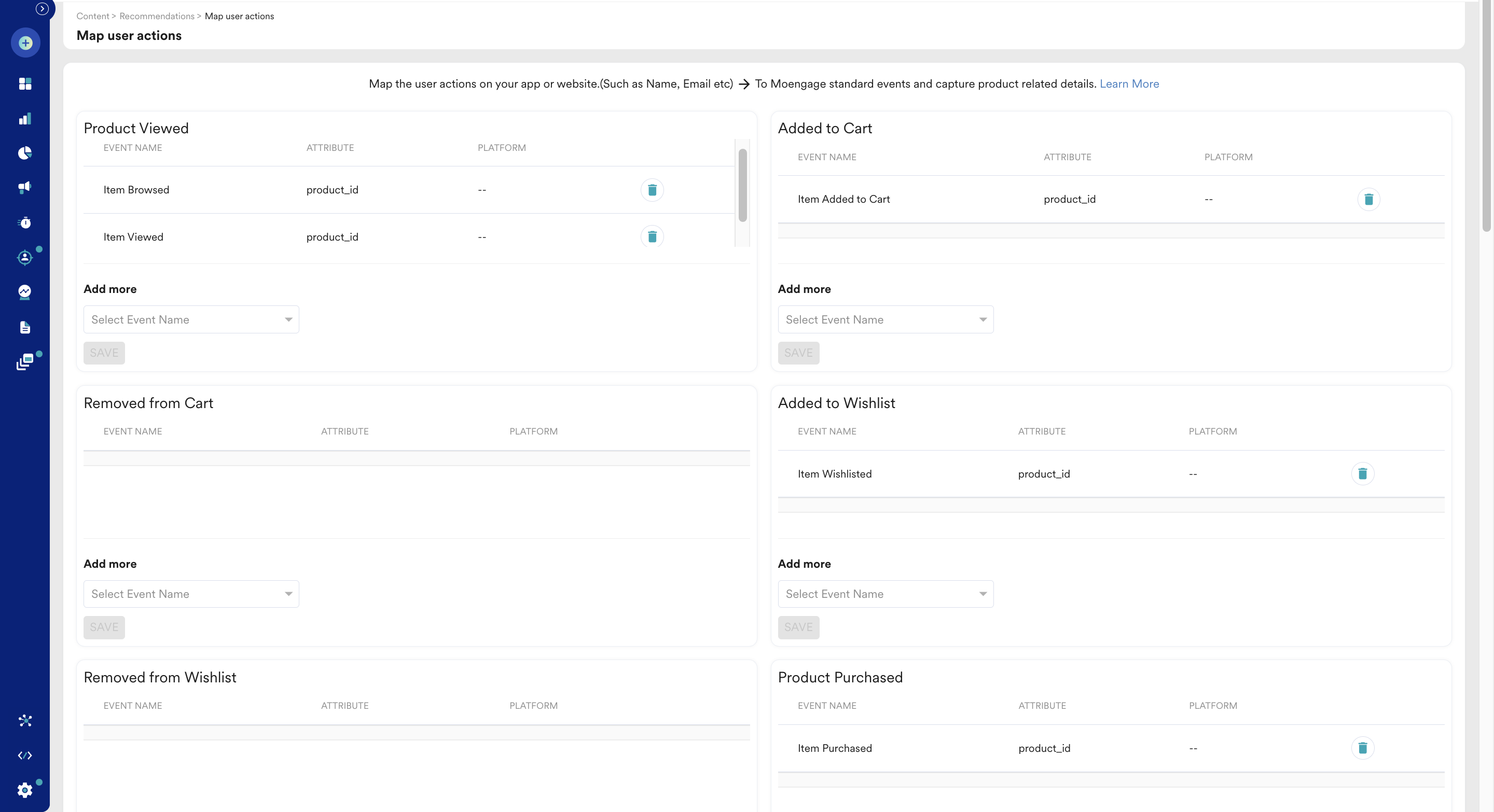
Task: Open the Learn More link
Action: 1129,84
